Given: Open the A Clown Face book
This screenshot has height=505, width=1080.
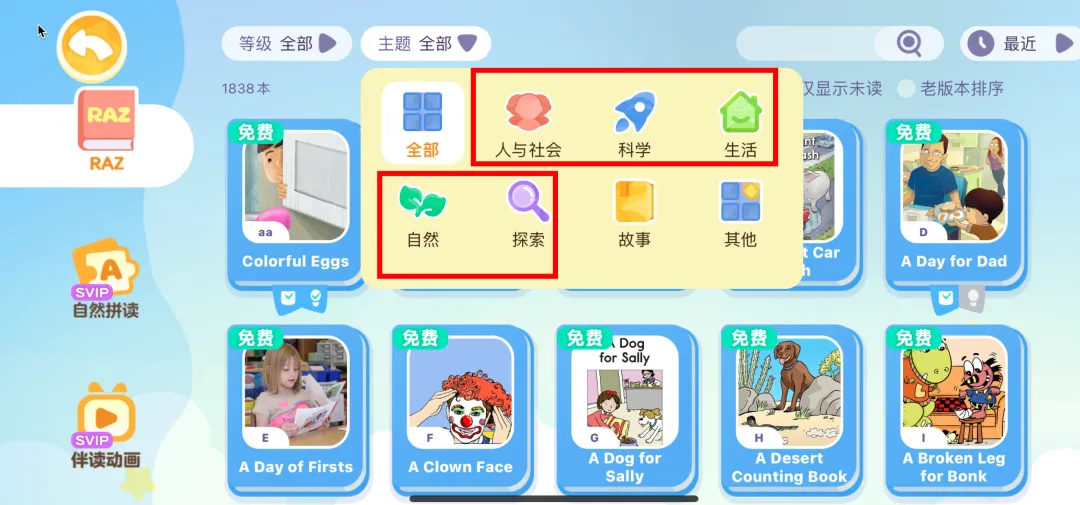Looking at the screenshot, I should [x=461, y=409].
